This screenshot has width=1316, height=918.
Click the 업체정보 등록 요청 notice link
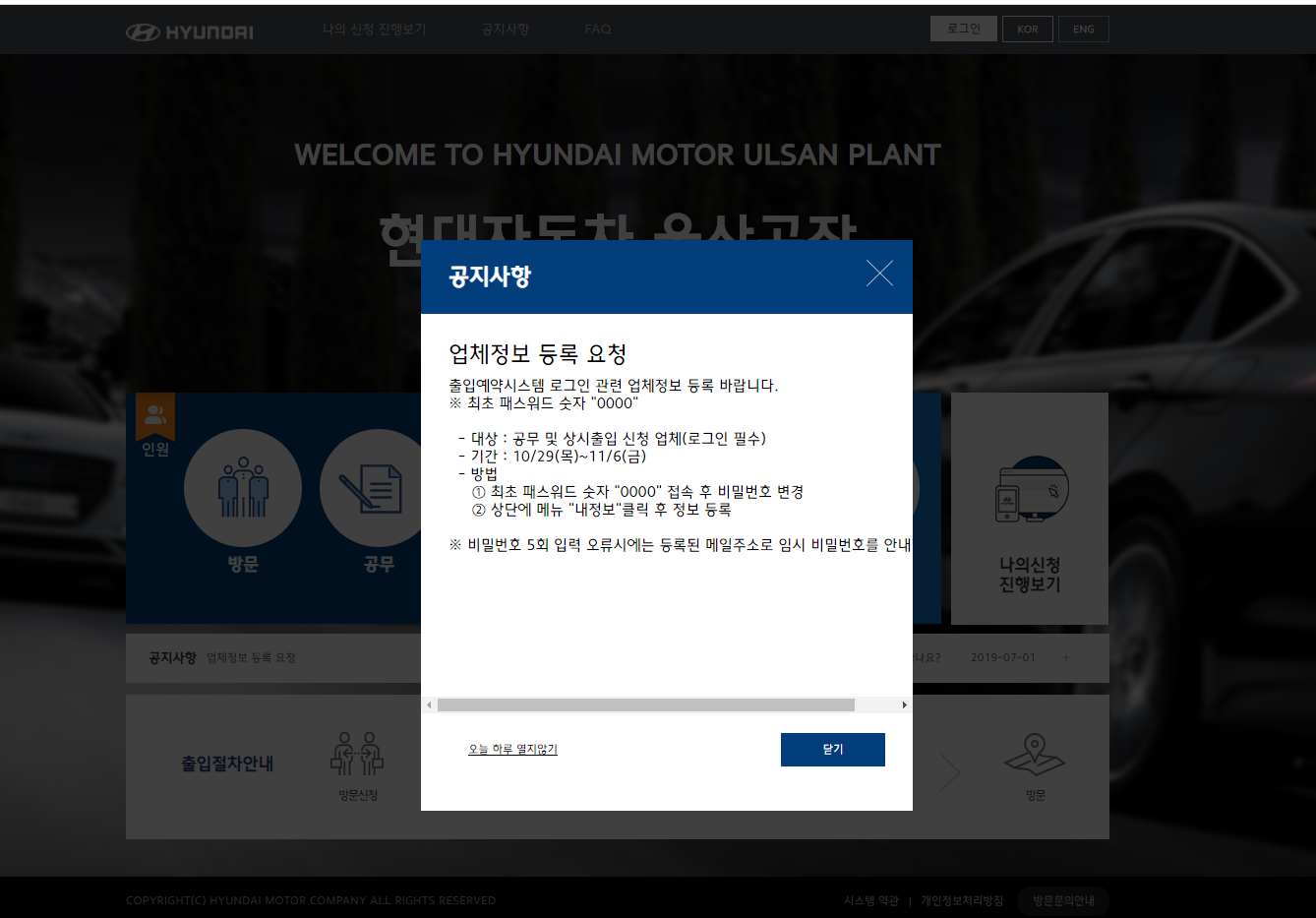click(x=251, y=657)
